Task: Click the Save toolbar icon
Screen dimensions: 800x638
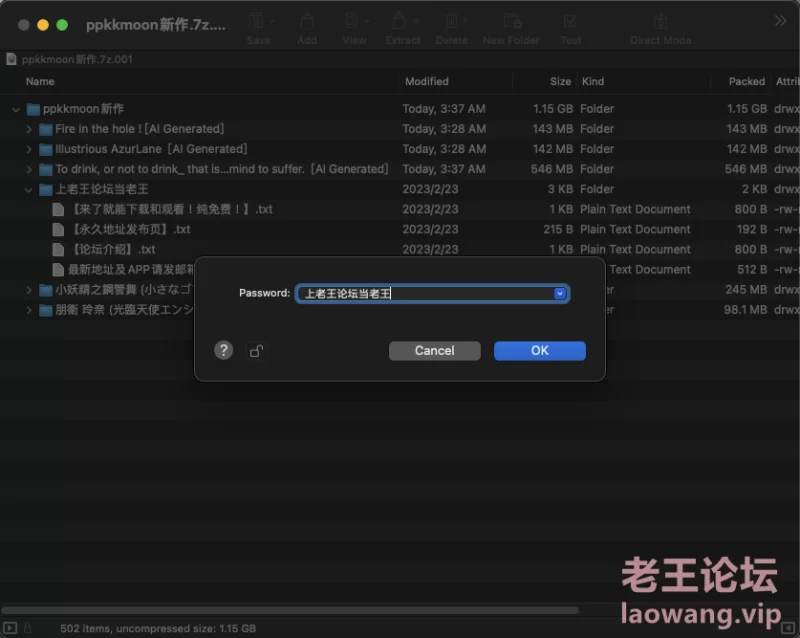Action: tap(258, 28)
